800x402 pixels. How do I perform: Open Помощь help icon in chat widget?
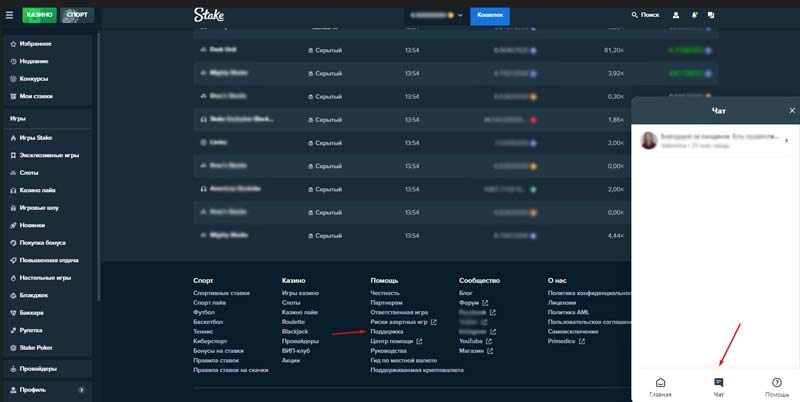coord(777,386)
